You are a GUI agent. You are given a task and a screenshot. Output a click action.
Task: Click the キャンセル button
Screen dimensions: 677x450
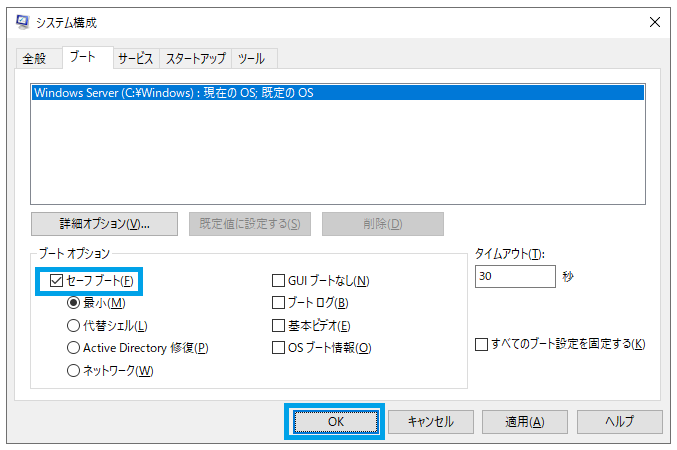(x=430, y=421)
